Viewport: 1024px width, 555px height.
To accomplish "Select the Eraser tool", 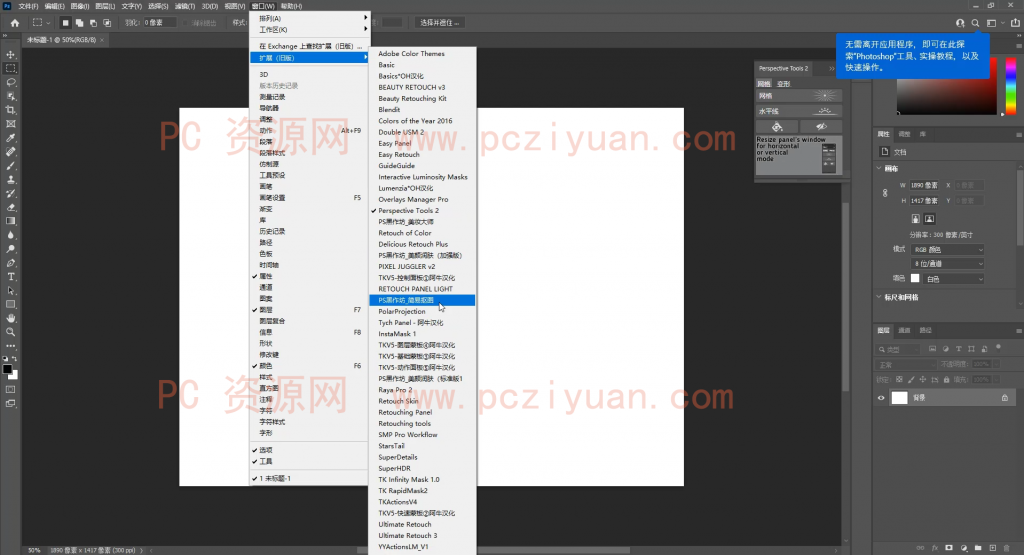I will click(x=11, y=208).
